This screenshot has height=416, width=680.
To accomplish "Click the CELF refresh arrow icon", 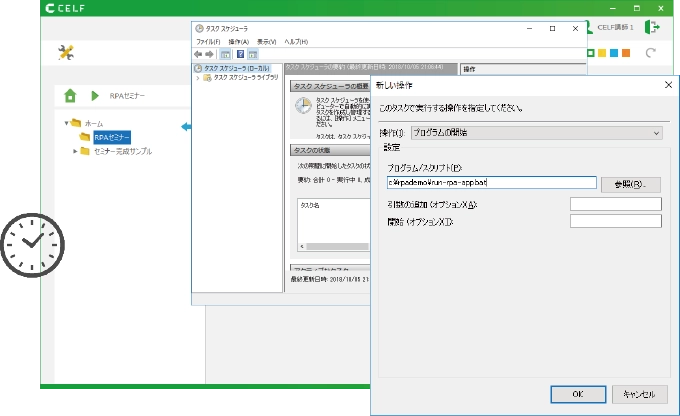I will [x=650, y=53].
